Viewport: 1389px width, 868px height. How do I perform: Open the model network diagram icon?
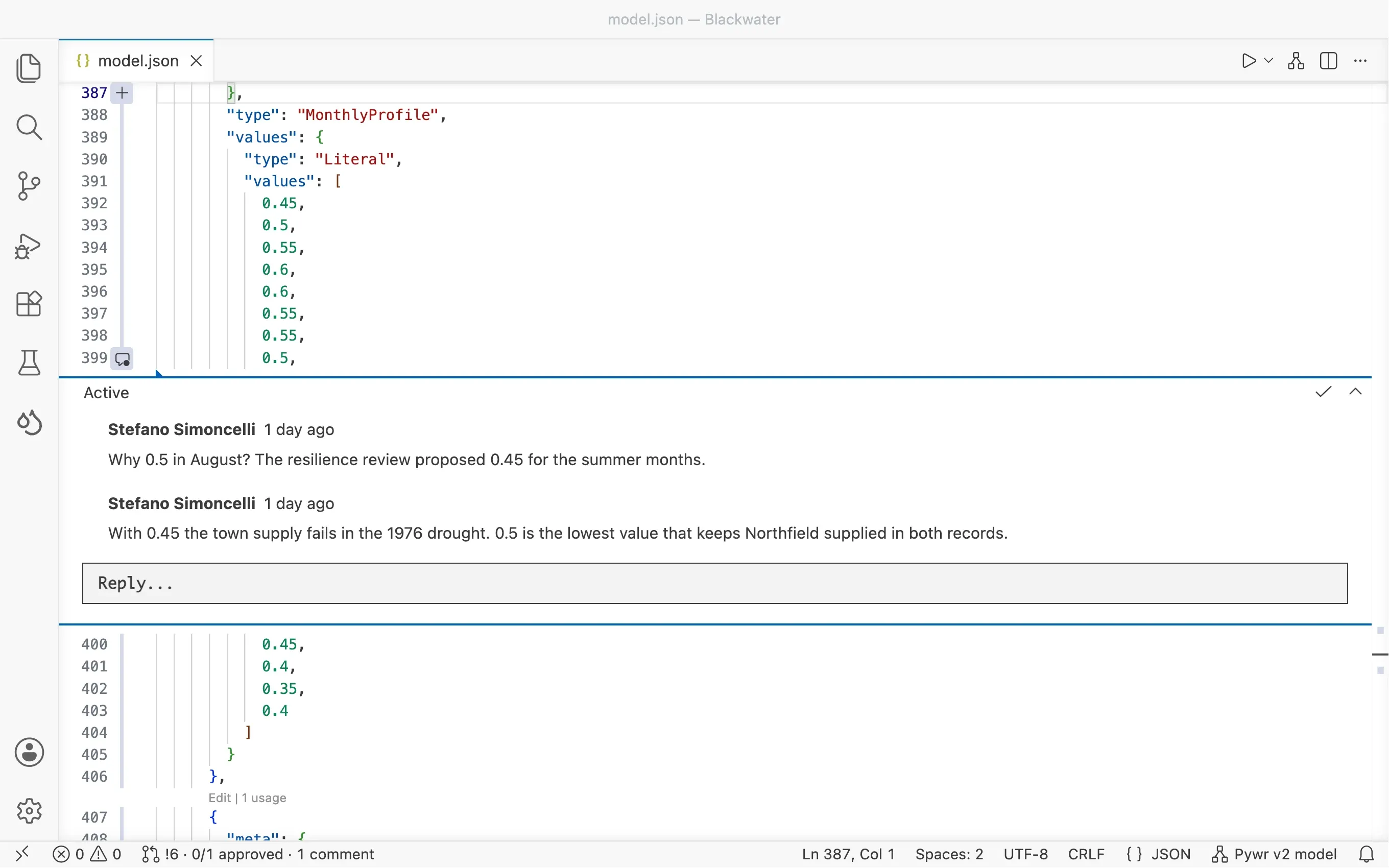(1296, 61)
